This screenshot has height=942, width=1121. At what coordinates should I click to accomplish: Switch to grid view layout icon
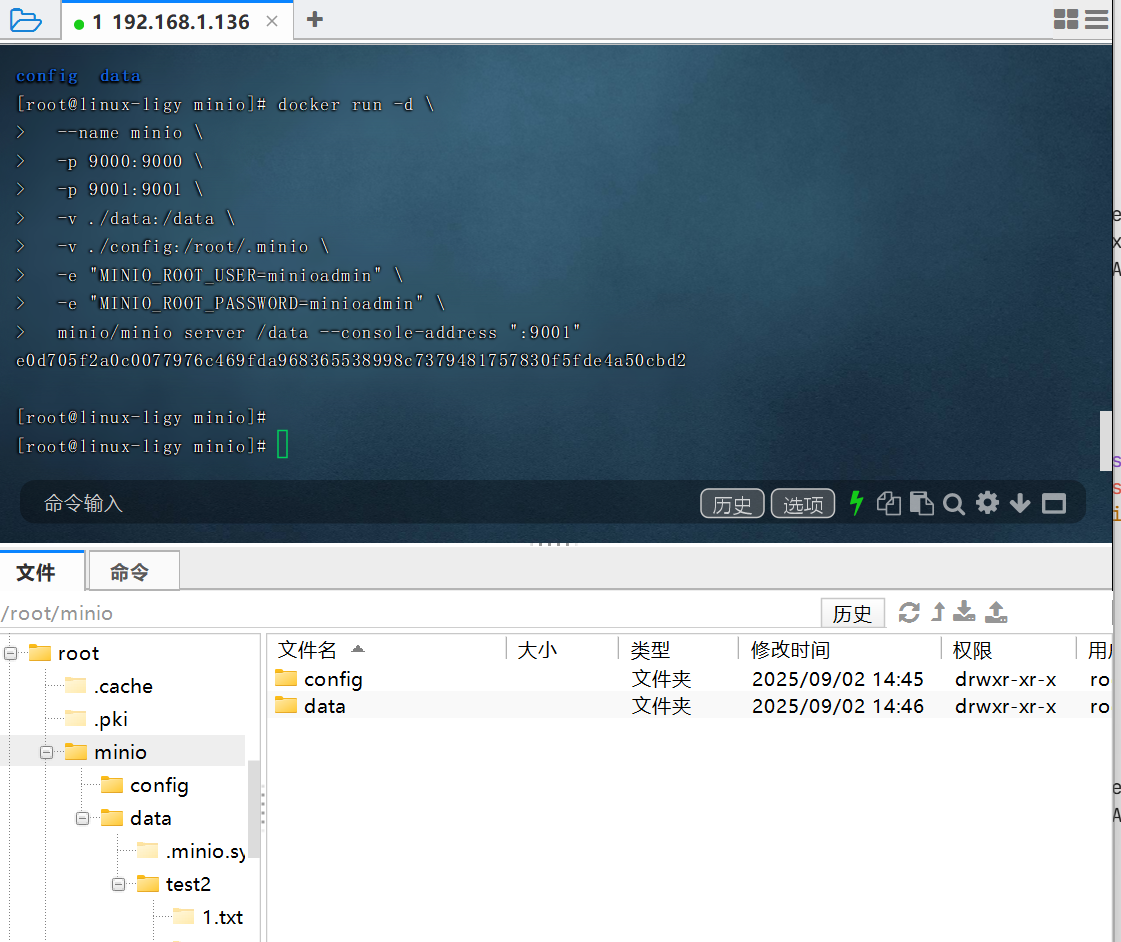pyautogui.click(x=1065, y=19)
